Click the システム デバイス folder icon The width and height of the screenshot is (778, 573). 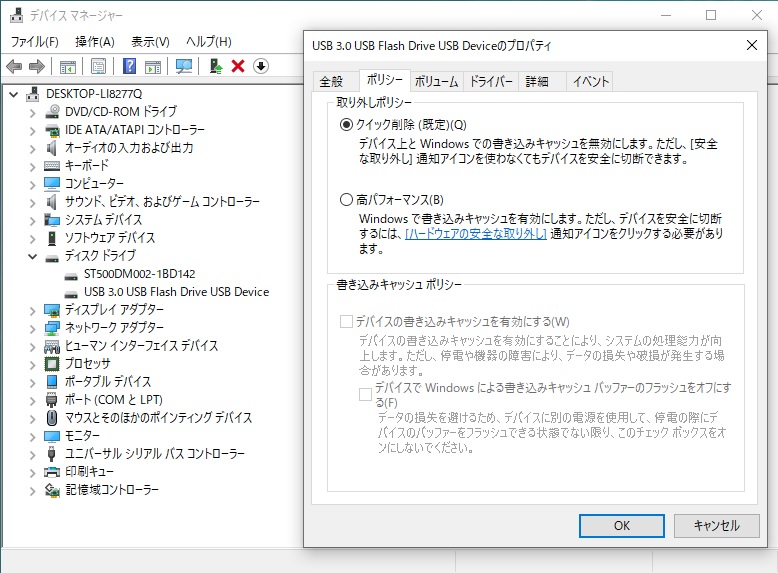click(52, 220)
